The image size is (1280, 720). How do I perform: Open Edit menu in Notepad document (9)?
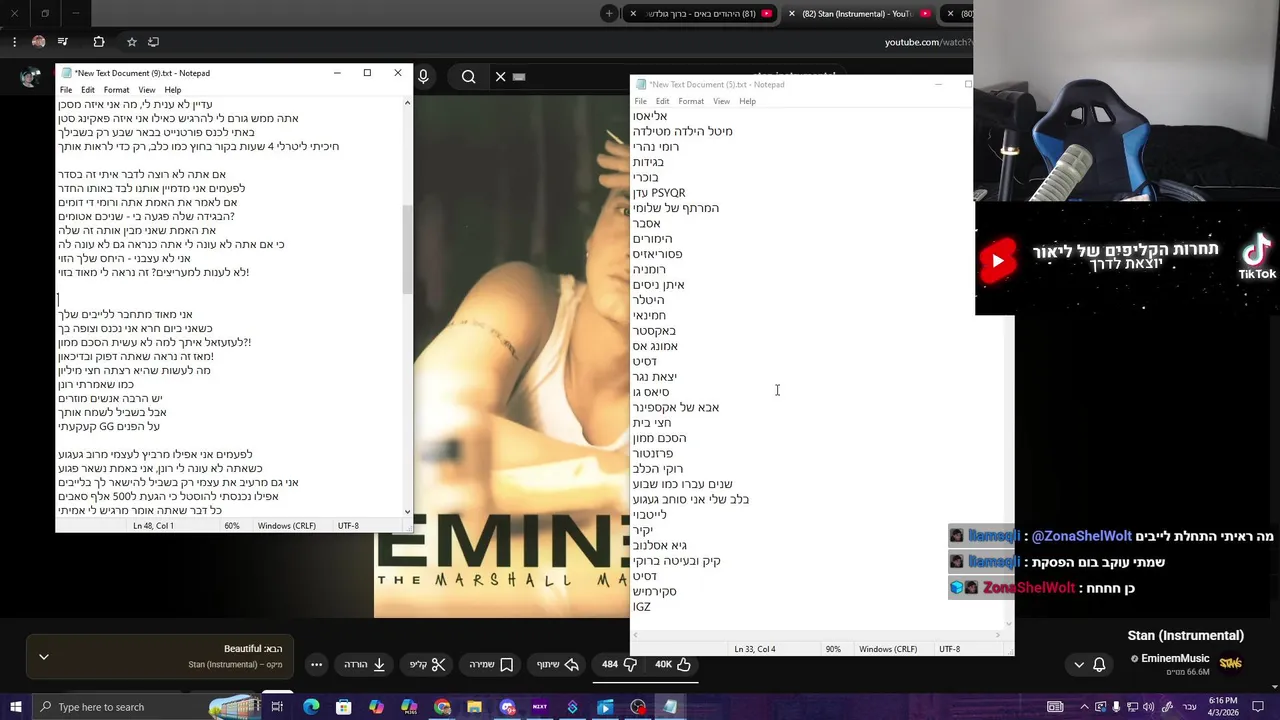[88, 90]
